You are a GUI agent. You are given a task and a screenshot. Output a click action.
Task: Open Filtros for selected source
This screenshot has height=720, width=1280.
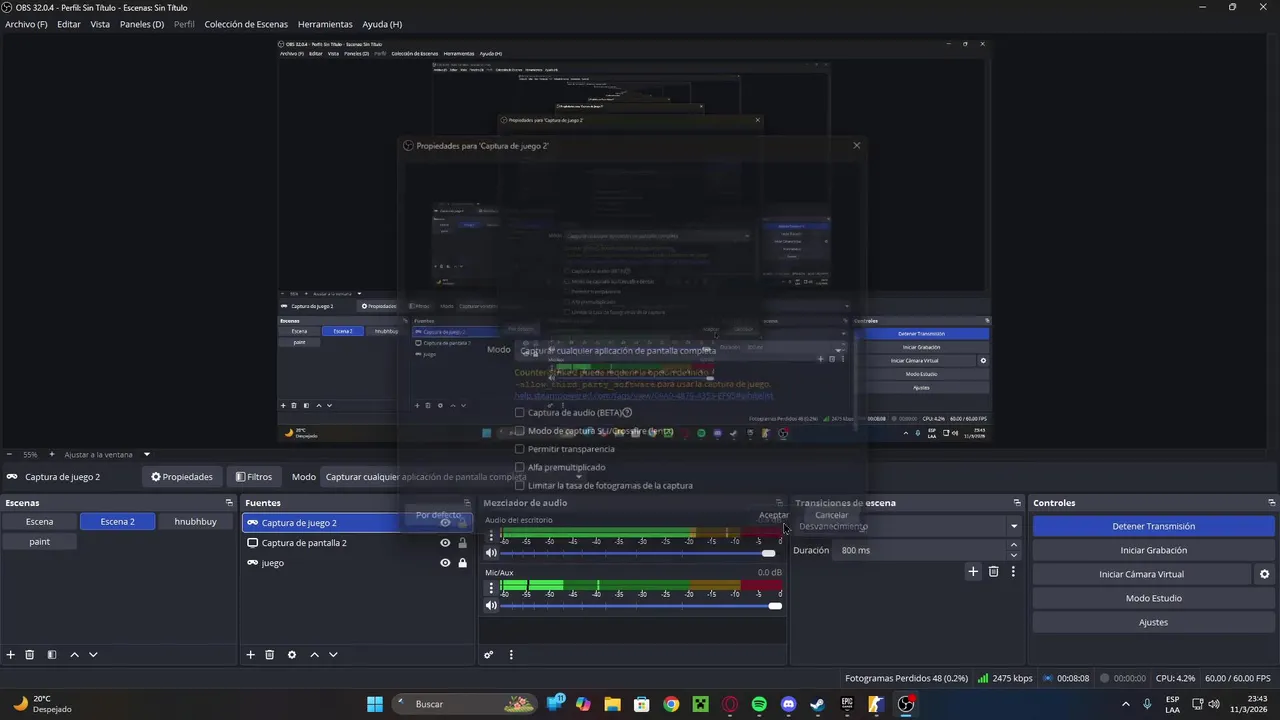click(254, 477)
